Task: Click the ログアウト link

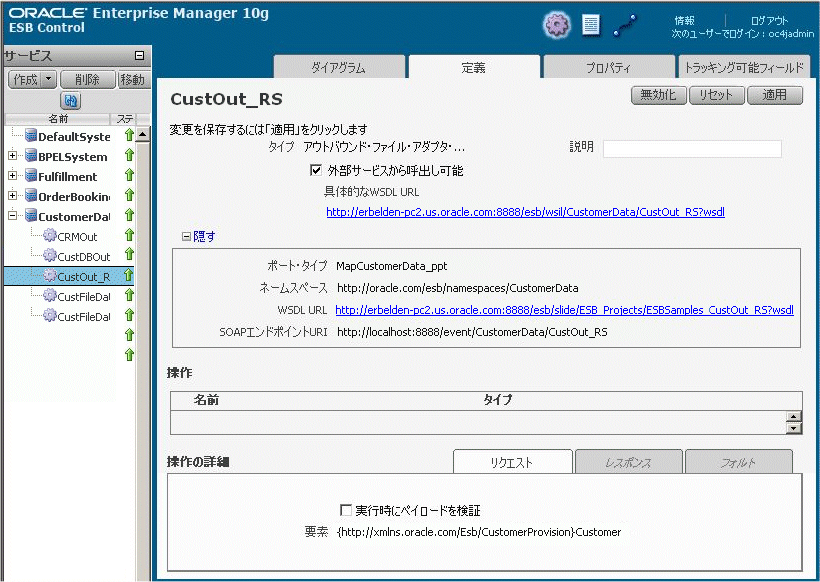Action: tap(769, 20)
